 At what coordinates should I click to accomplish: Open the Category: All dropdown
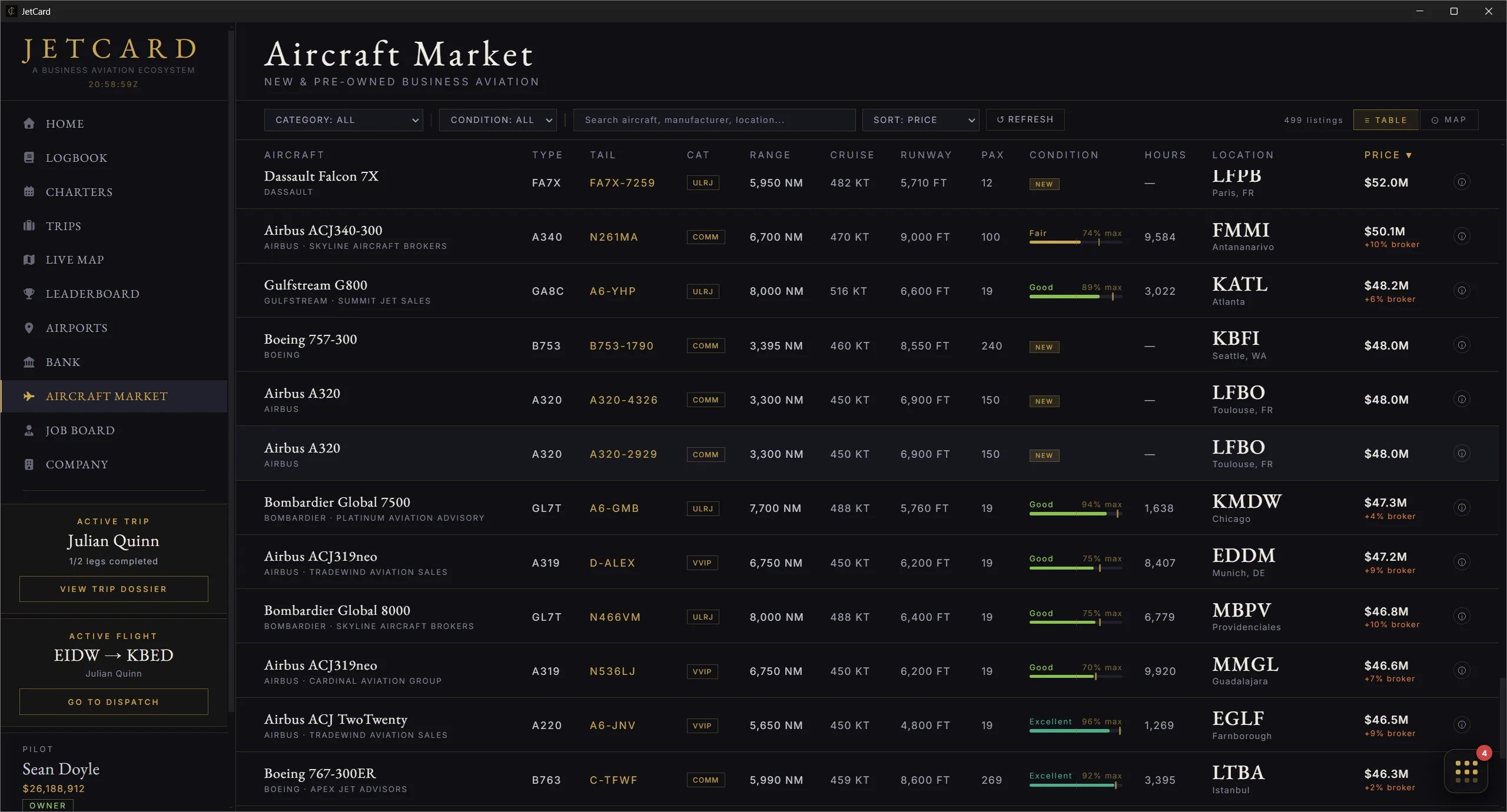343,120
